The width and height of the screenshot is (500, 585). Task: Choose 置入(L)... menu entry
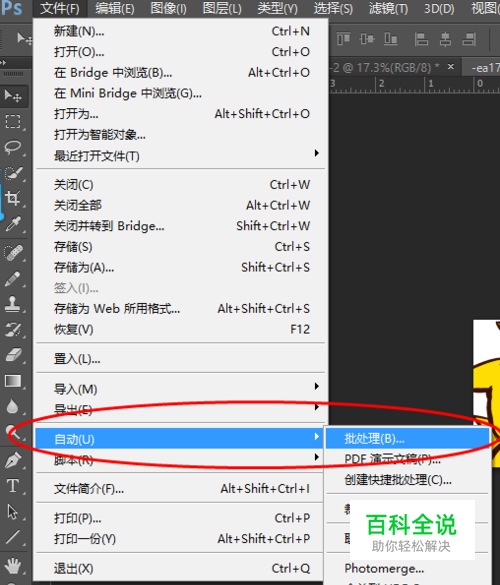181,359
